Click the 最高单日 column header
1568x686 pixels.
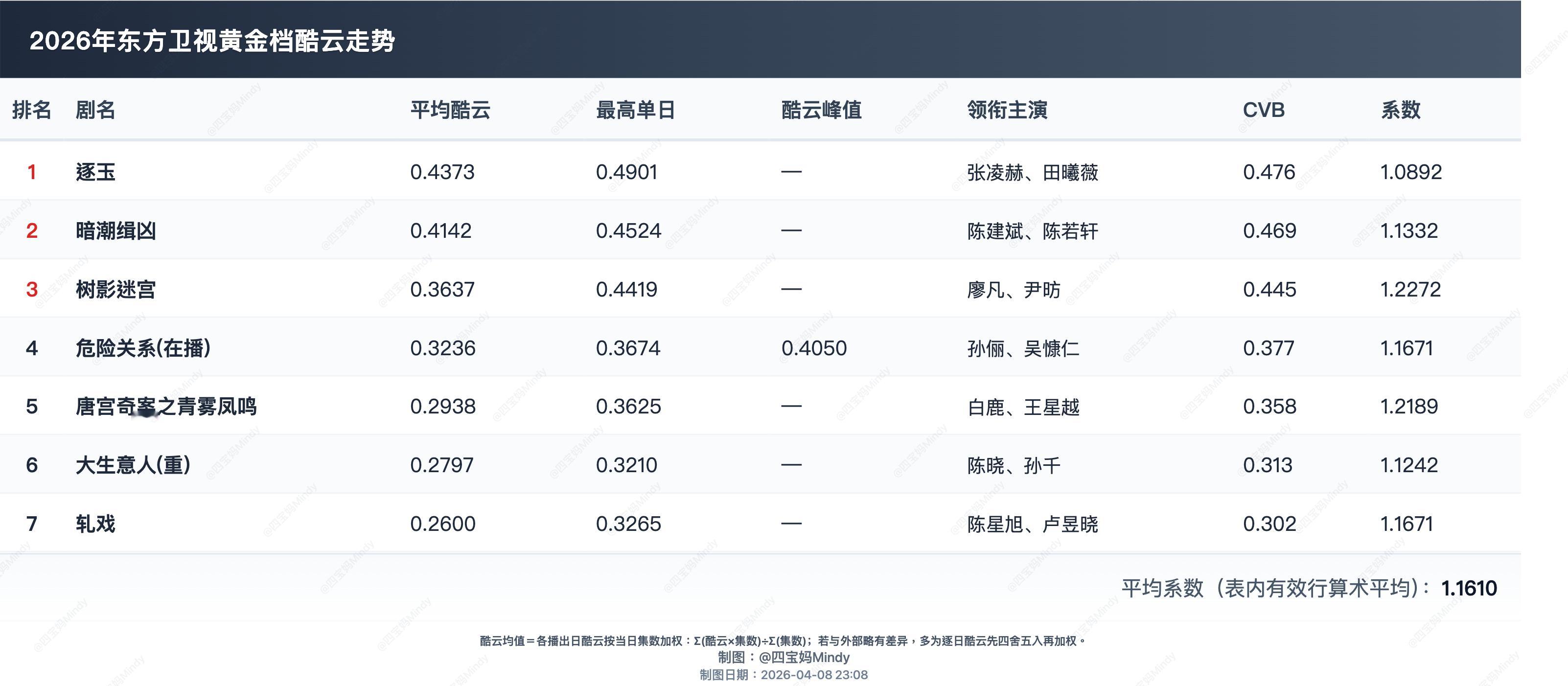pos(635,110)
